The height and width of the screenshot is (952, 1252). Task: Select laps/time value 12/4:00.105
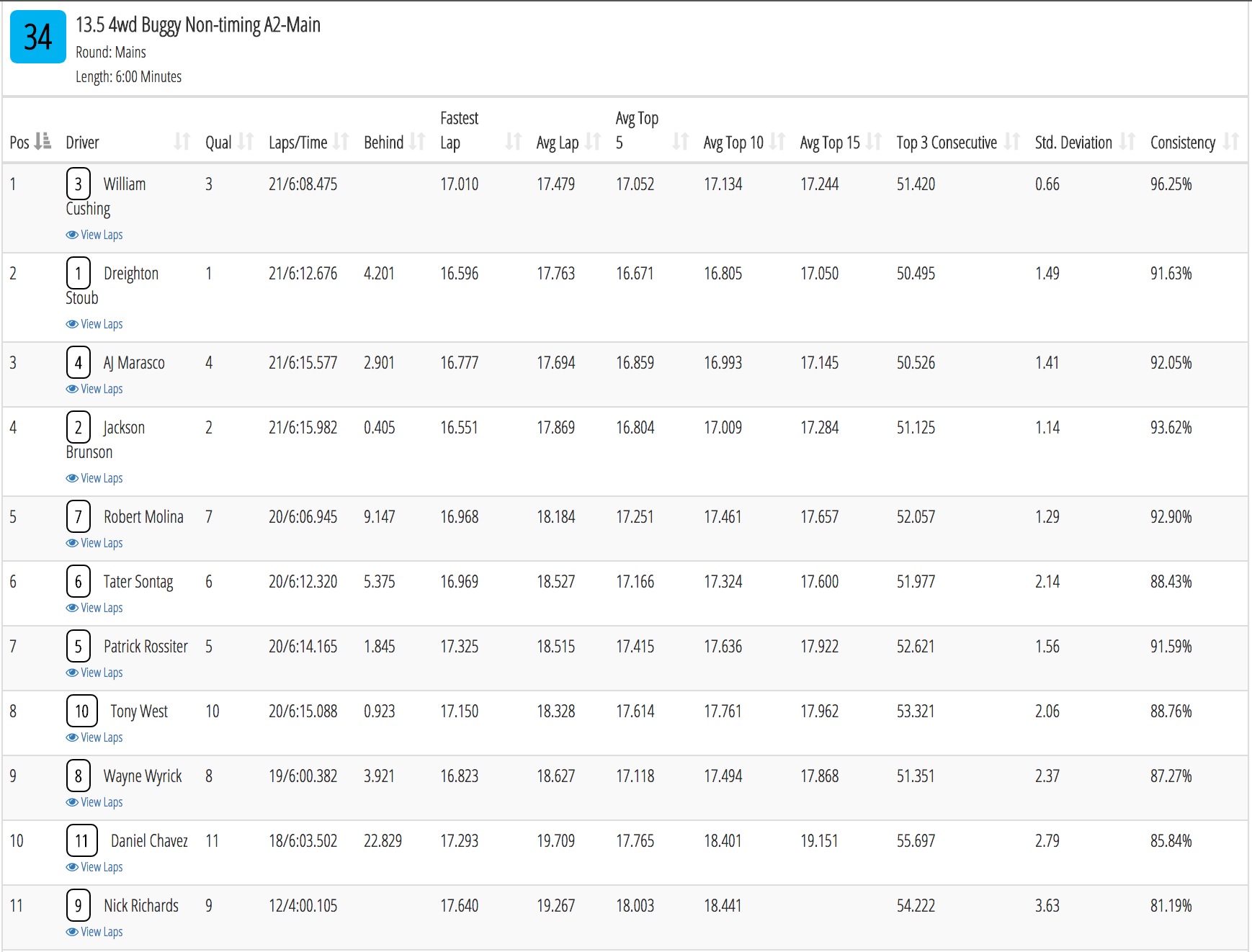pyautogui.click(x=303, y=906)
